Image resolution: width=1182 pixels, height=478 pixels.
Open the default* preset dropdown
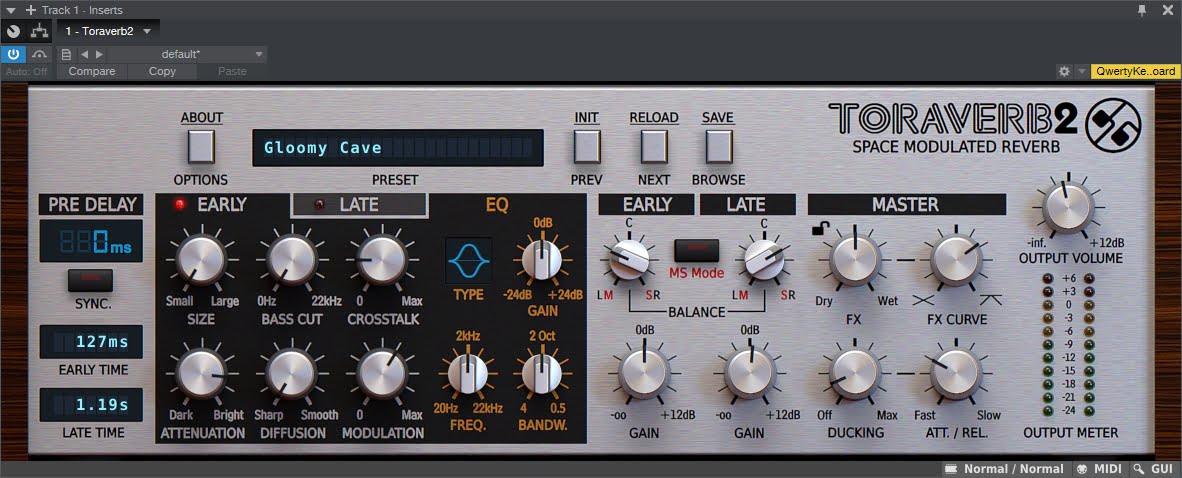tap(186, 54)
